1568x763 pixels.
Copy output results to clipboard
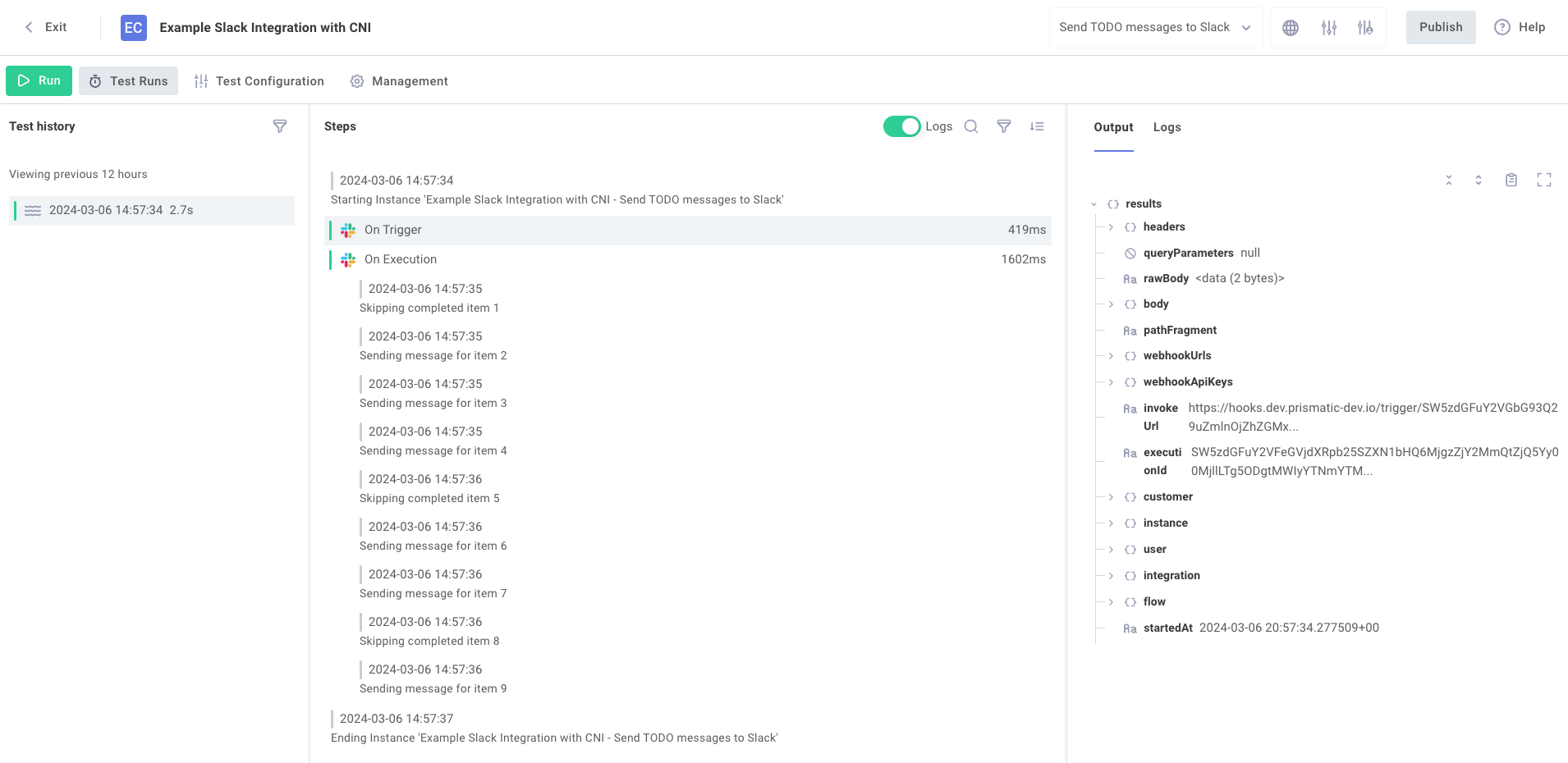[x=1511, y=180]
